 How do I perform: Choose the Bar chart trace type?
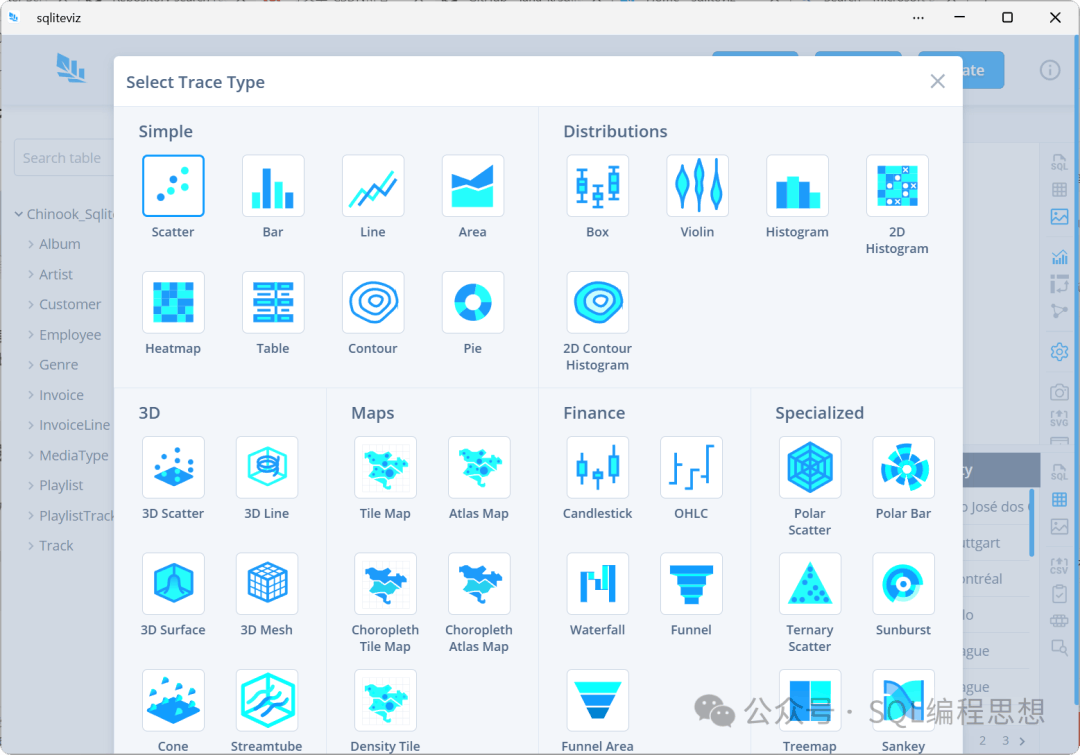pos(273,186)
